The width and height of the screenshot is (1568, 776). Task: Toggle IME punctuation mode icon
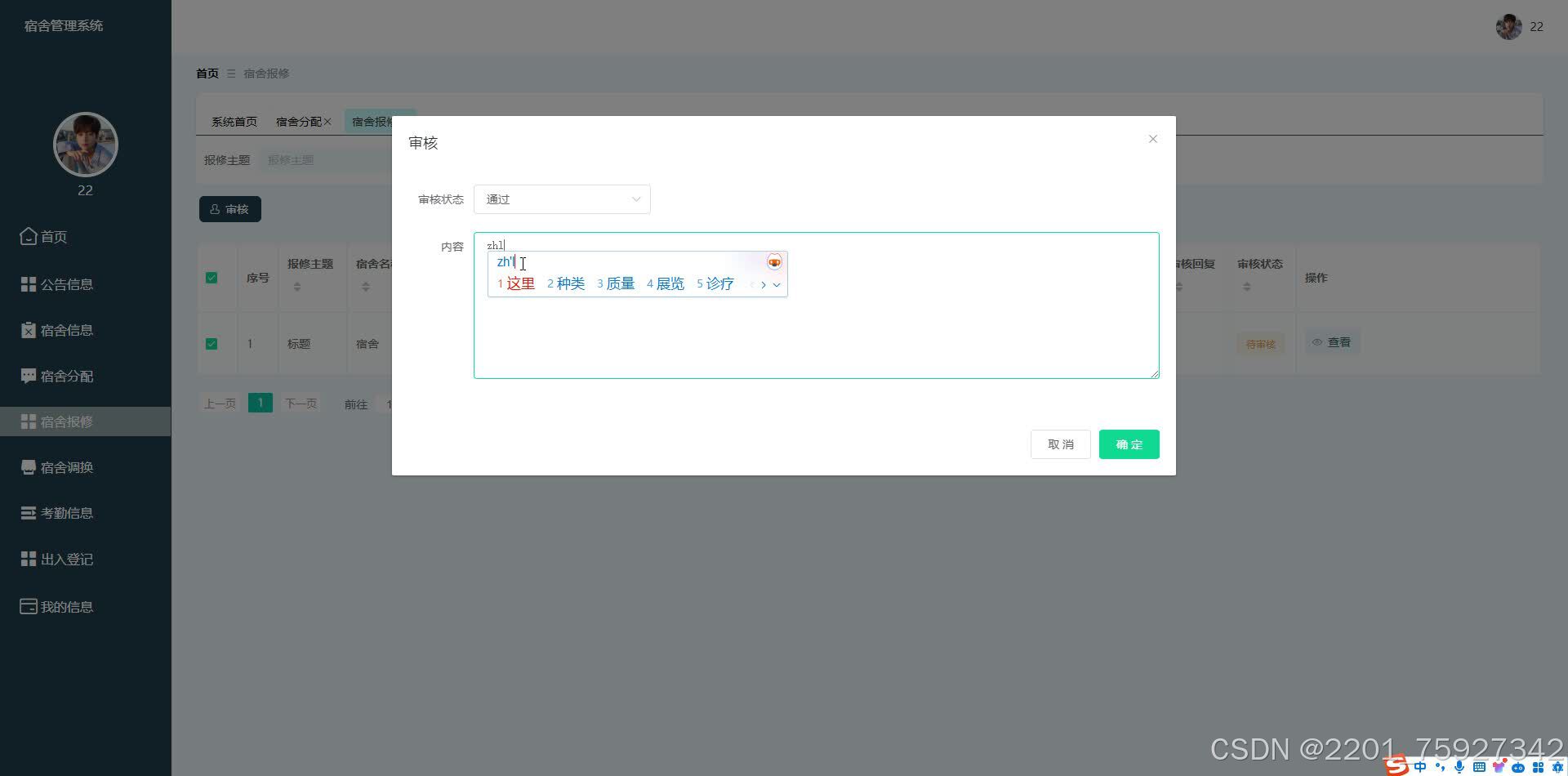(x=1440, y=767)
